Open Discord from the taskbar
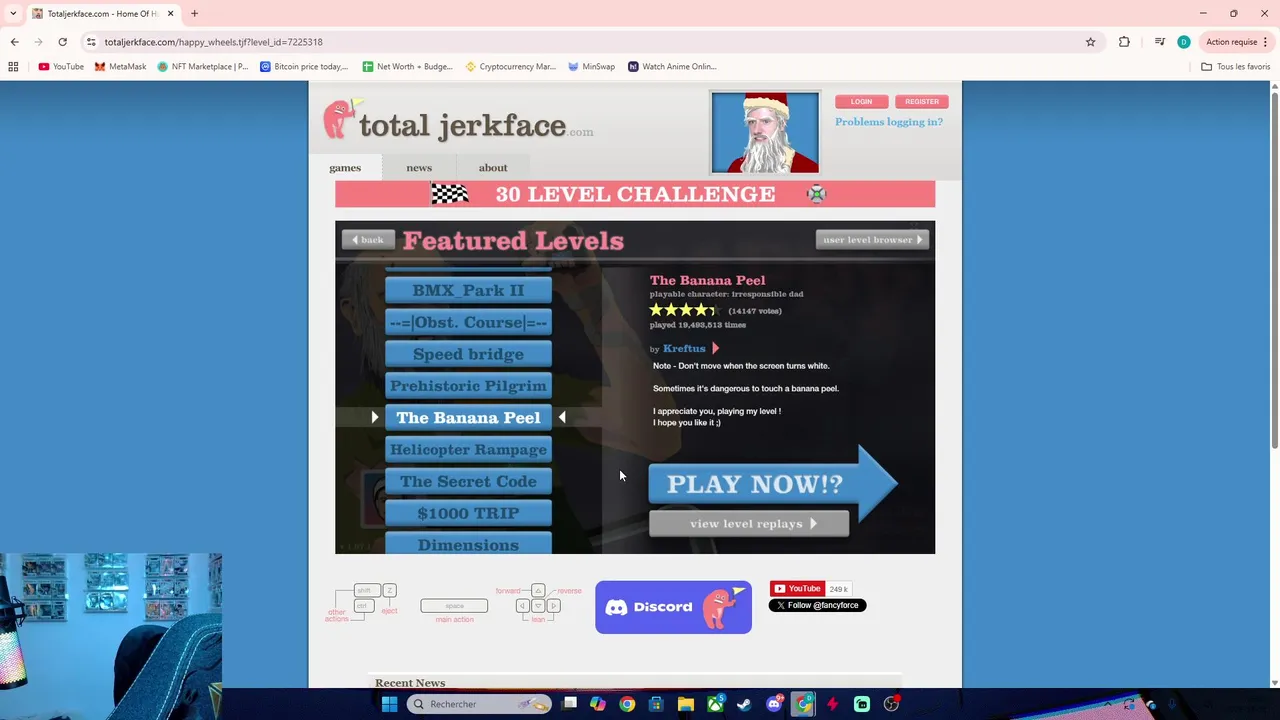 [x=774, y=704]
